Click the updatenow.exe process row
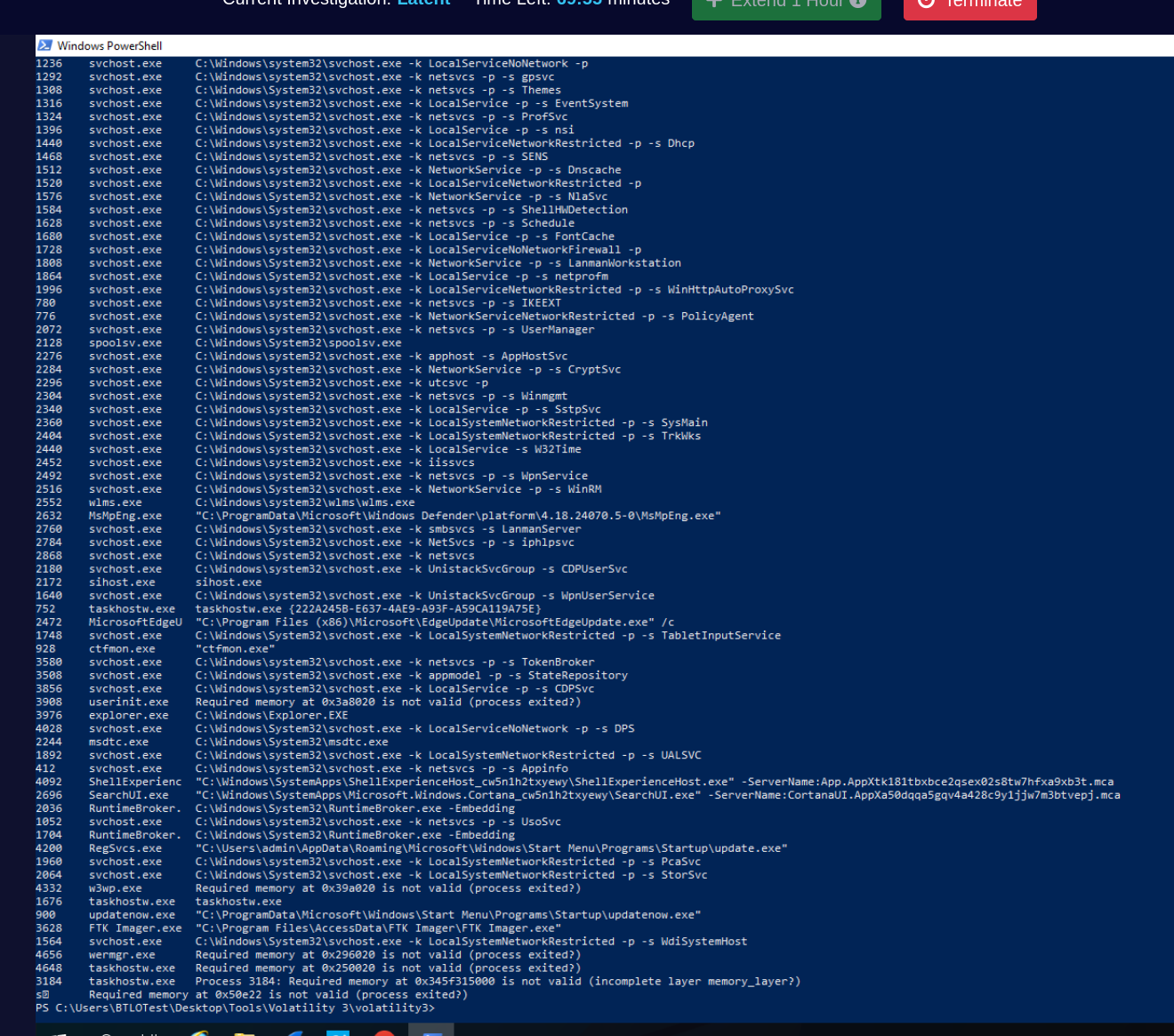 (x=132, y=915)
